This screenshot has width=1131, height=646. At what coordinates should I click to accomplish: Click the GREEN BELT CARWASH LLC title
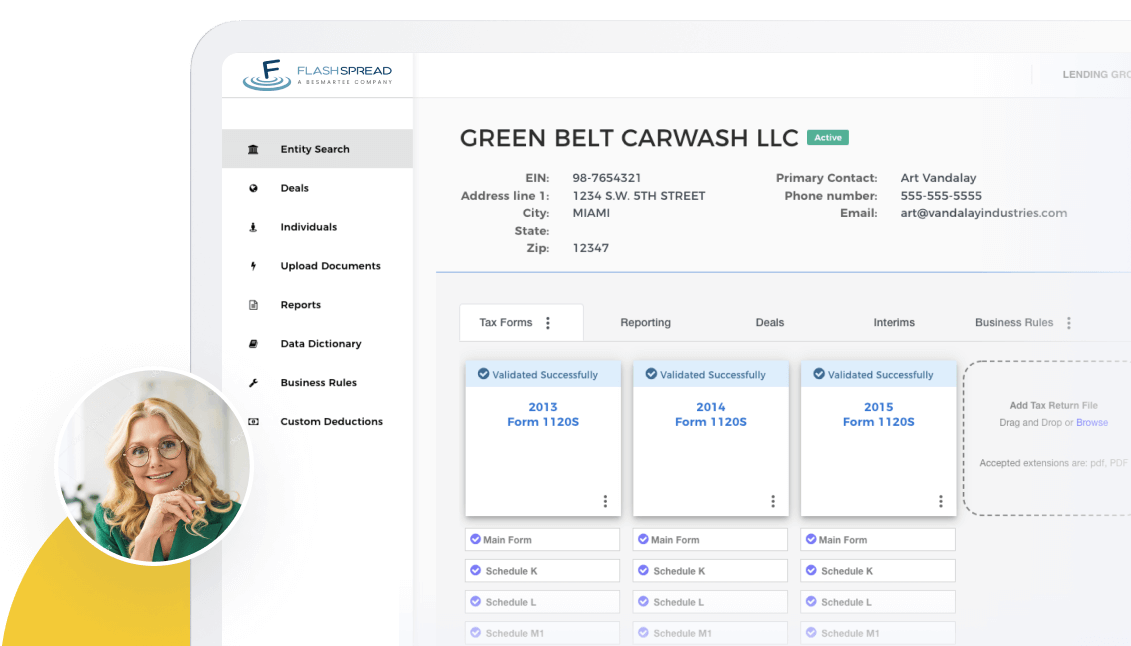tap(629, 138)
